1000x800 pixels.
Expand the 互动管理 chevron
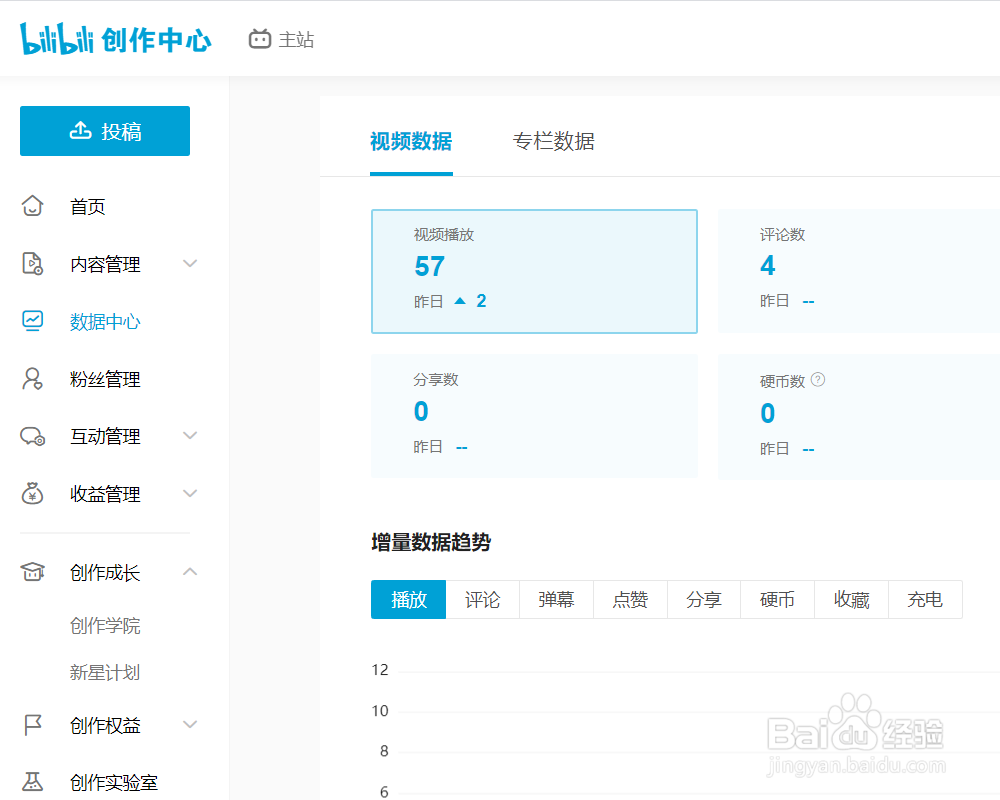(x=190, y=436)
